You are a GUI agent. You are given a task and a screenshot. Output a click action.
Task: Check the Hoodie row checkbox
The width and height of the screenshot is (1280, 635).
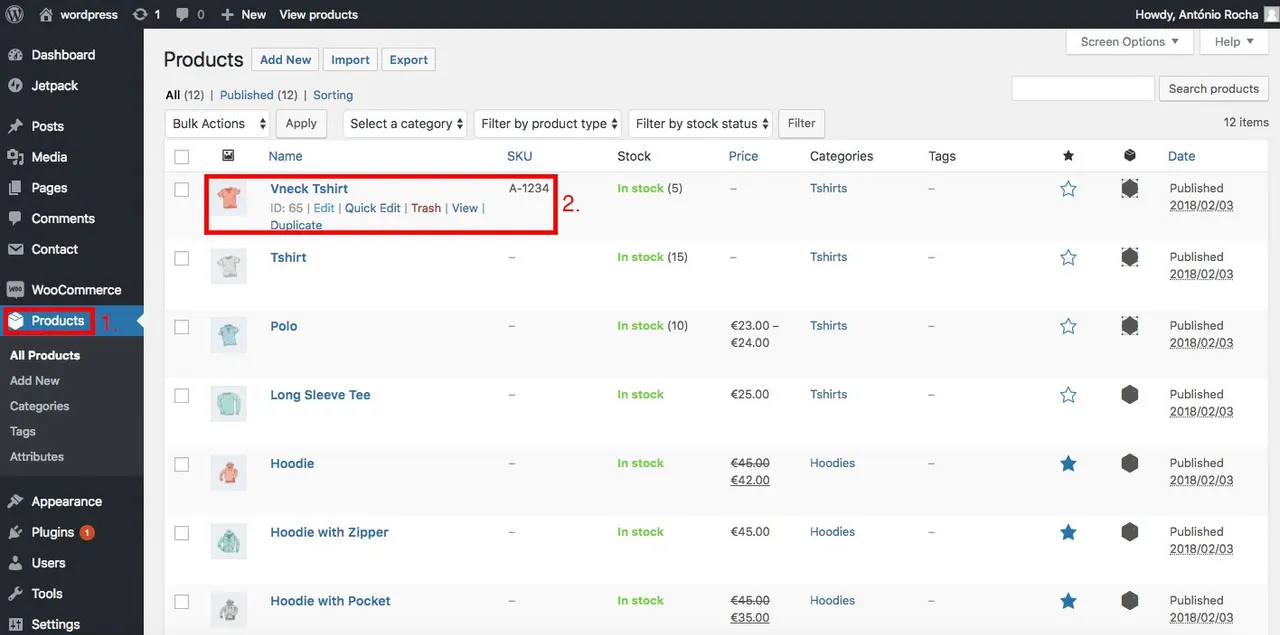click(182, 464)
